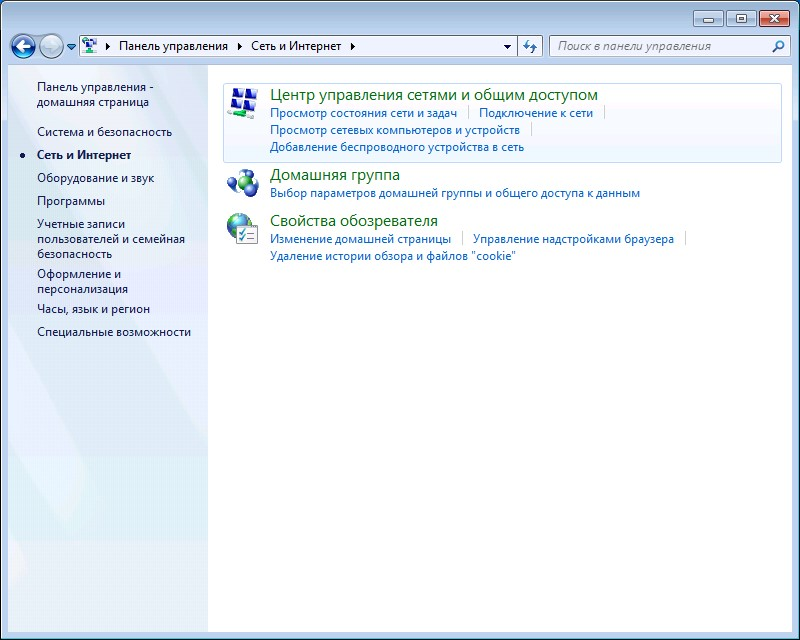
Task: Click the search magnifier icon
Action: 779,46
